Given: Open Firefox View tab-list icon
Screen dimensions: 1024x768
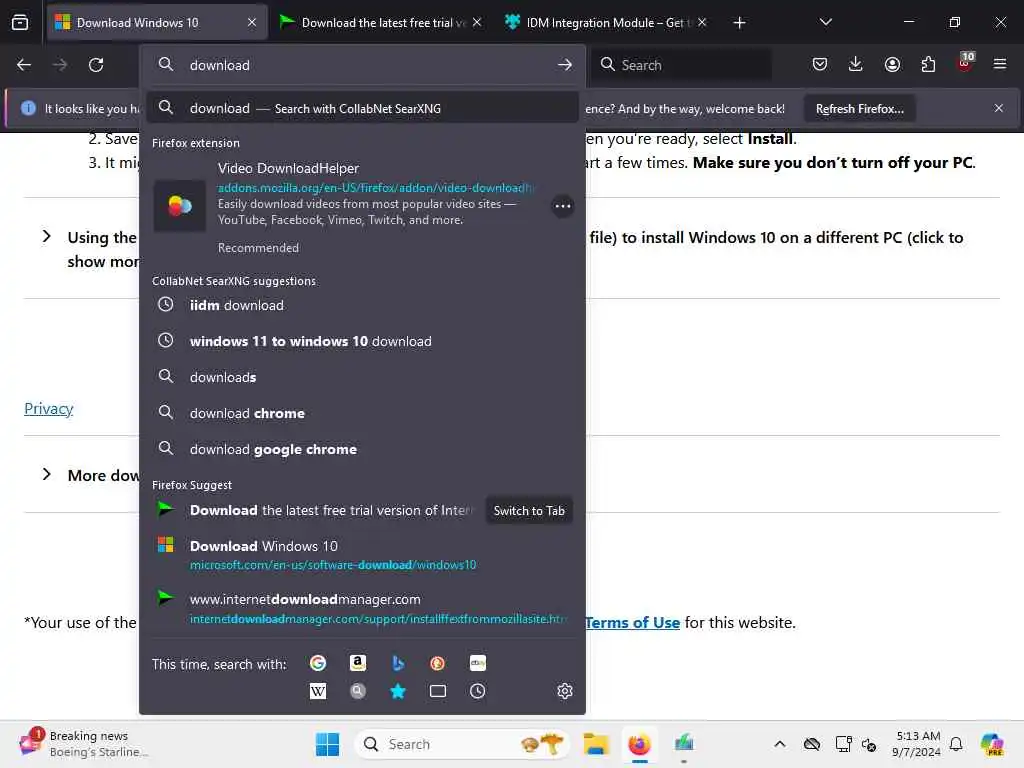Looking at the screenshot, I should [x=20, y=22].
